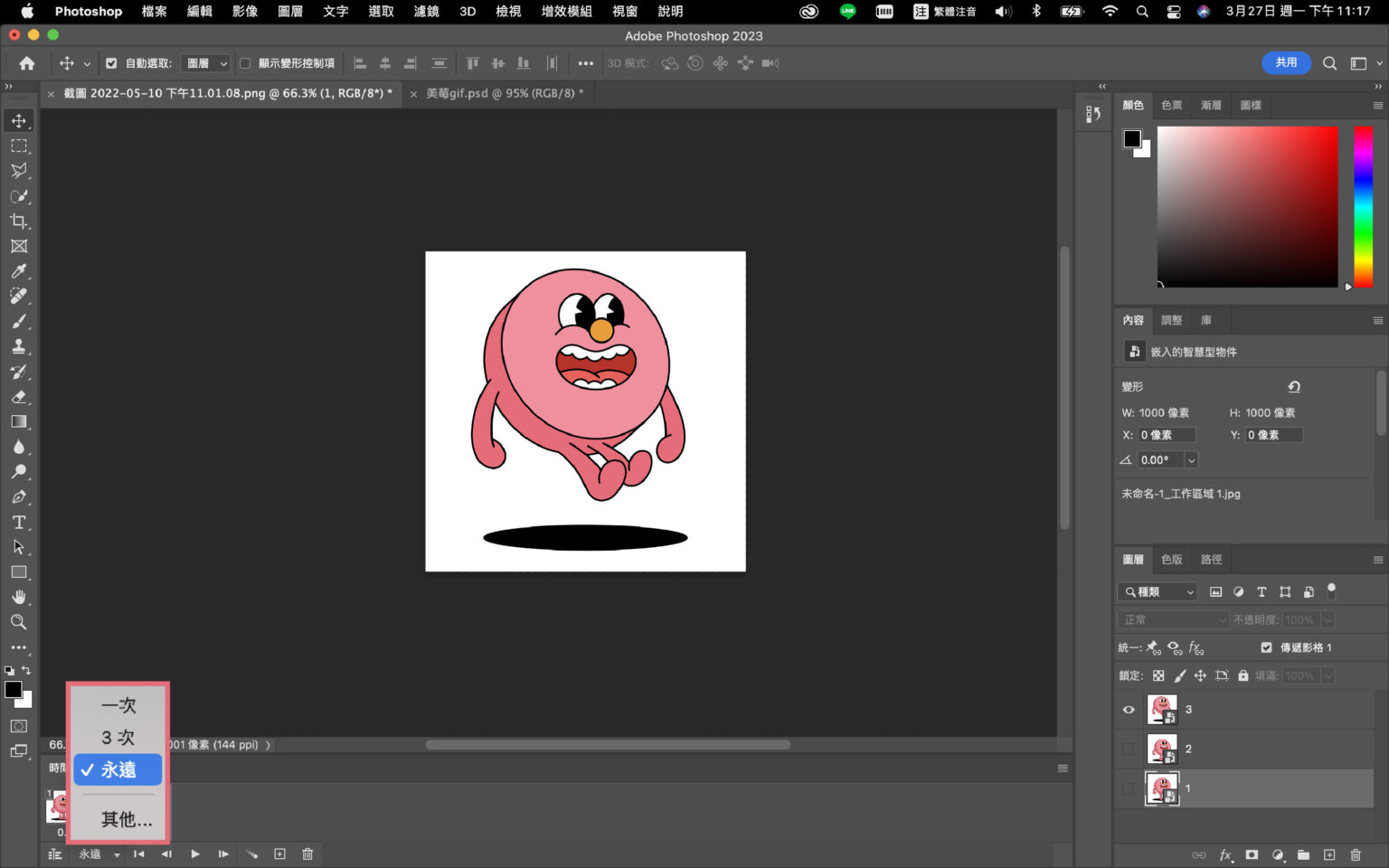Viewport: 1389px width, 868px height.
Task: Toggle lock transparent pixels icon
Action: 1158,675
